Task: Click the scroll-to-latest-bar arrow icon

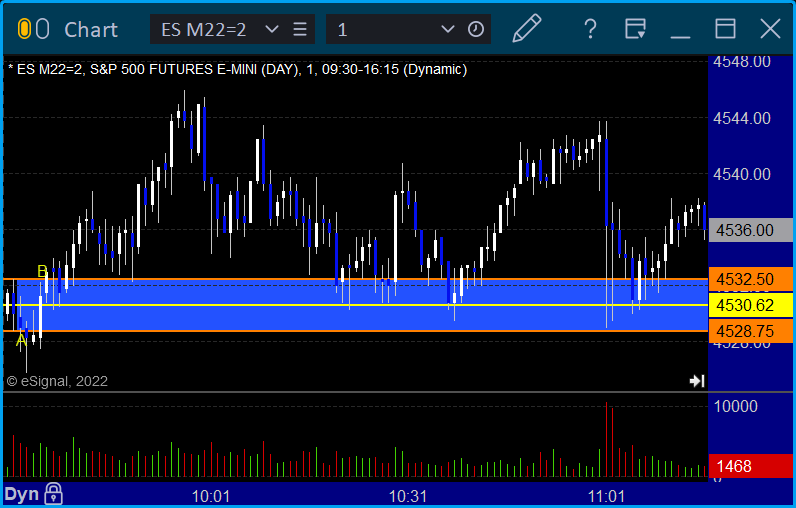Action: 697,381
